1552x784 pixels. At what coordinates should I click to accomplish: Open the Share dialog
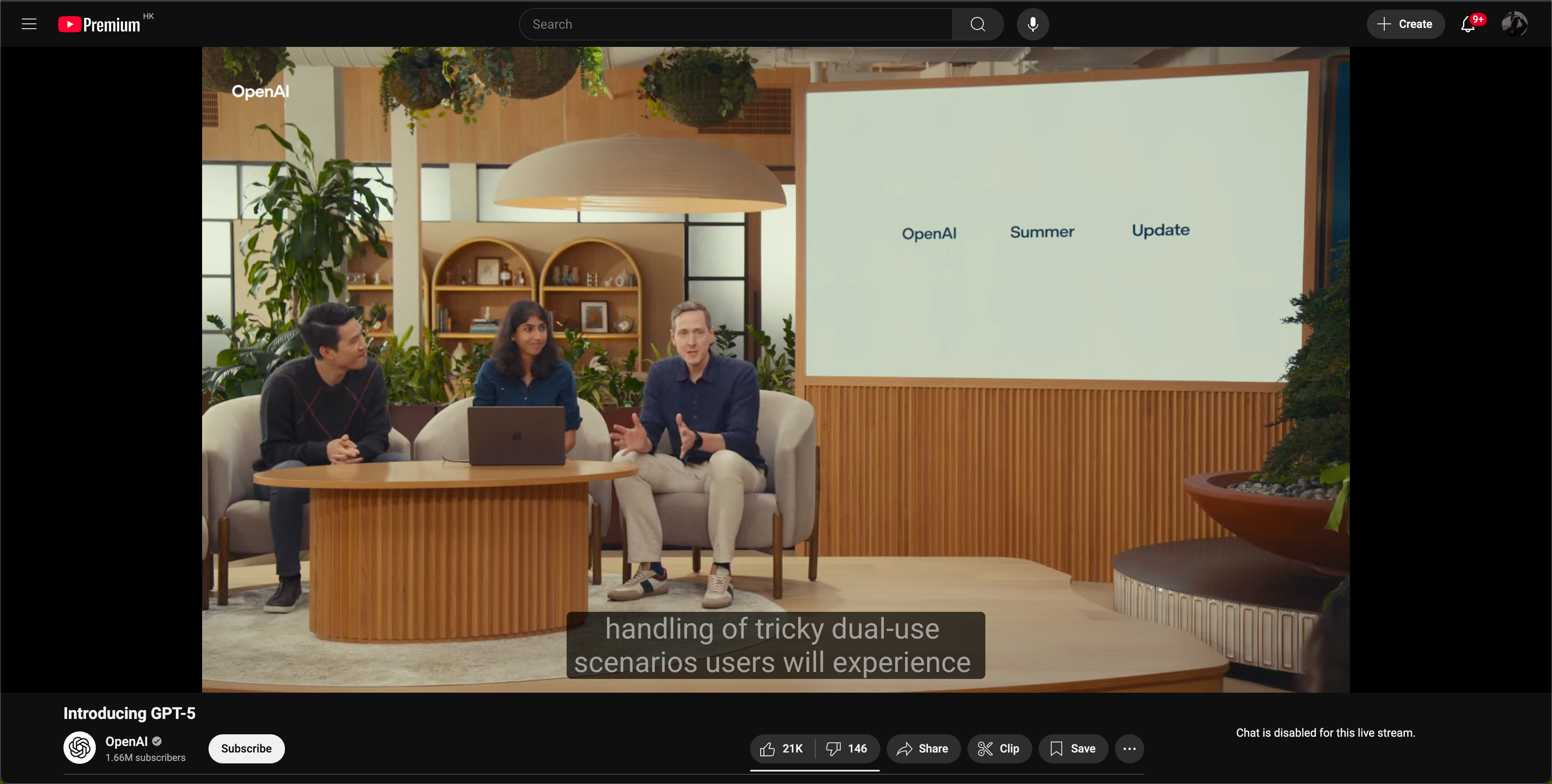pos(923,748)
